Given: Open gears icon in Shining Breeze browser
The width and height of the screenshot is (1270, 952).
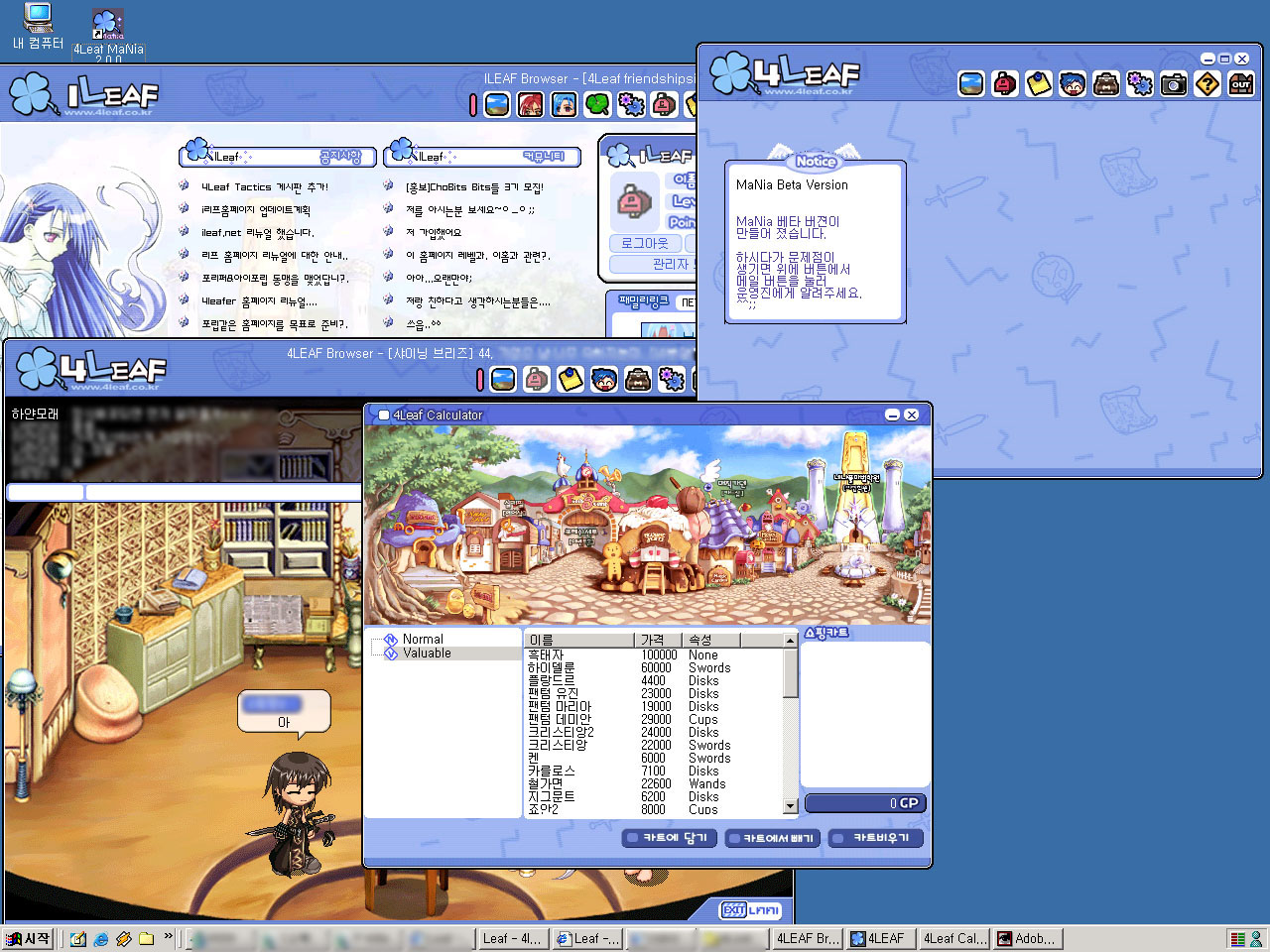Looking at the screenshot, I should [x=672, y=379].
